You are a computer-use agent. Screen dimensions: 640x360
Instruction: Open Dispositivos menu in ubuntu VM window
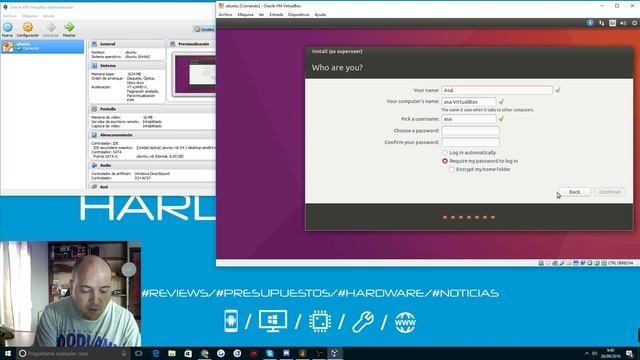click(299, 15)
